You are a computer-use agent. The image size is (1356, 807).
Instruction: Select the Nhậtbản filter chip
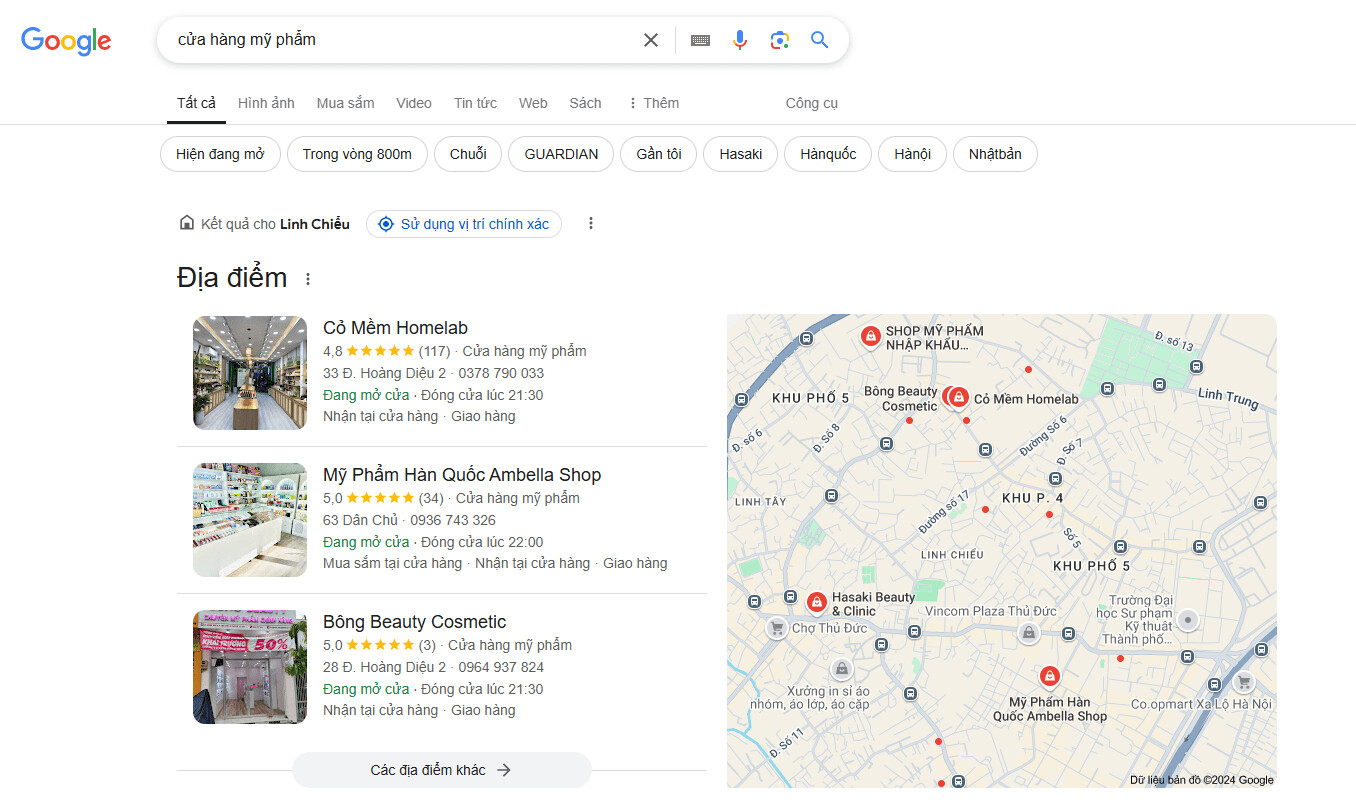(x=995, y=154)
